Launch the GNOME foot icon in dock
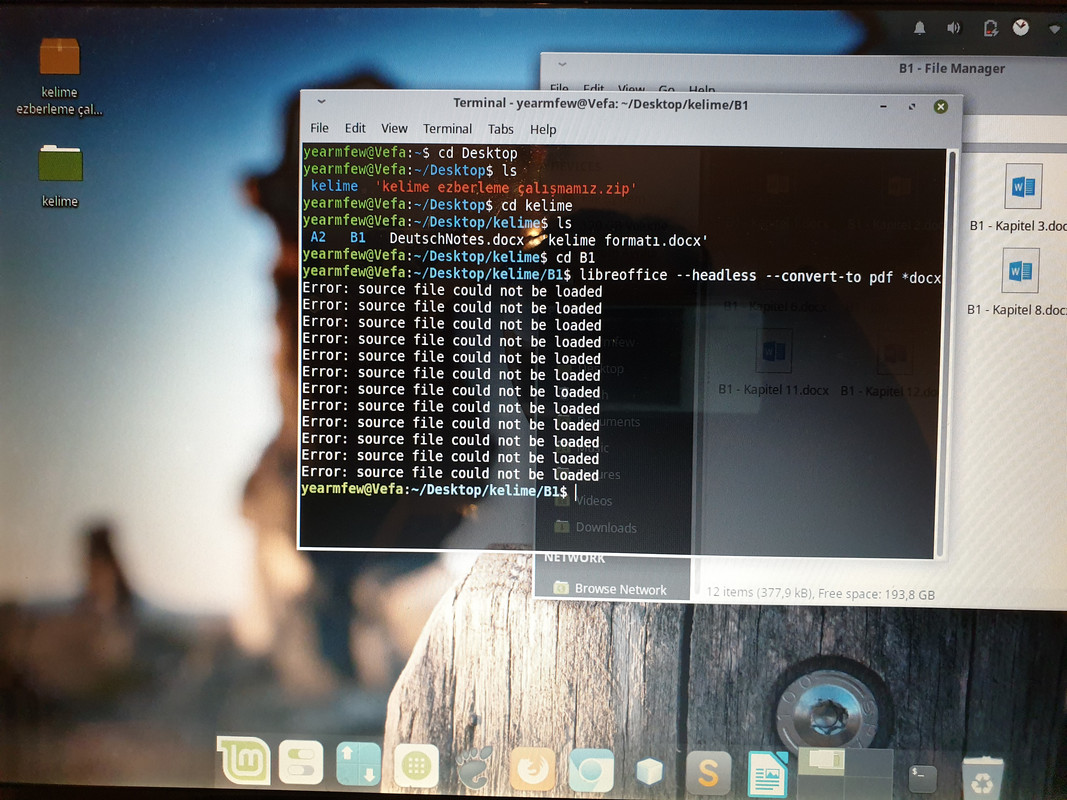1067x800 pixels. point(474,767)
